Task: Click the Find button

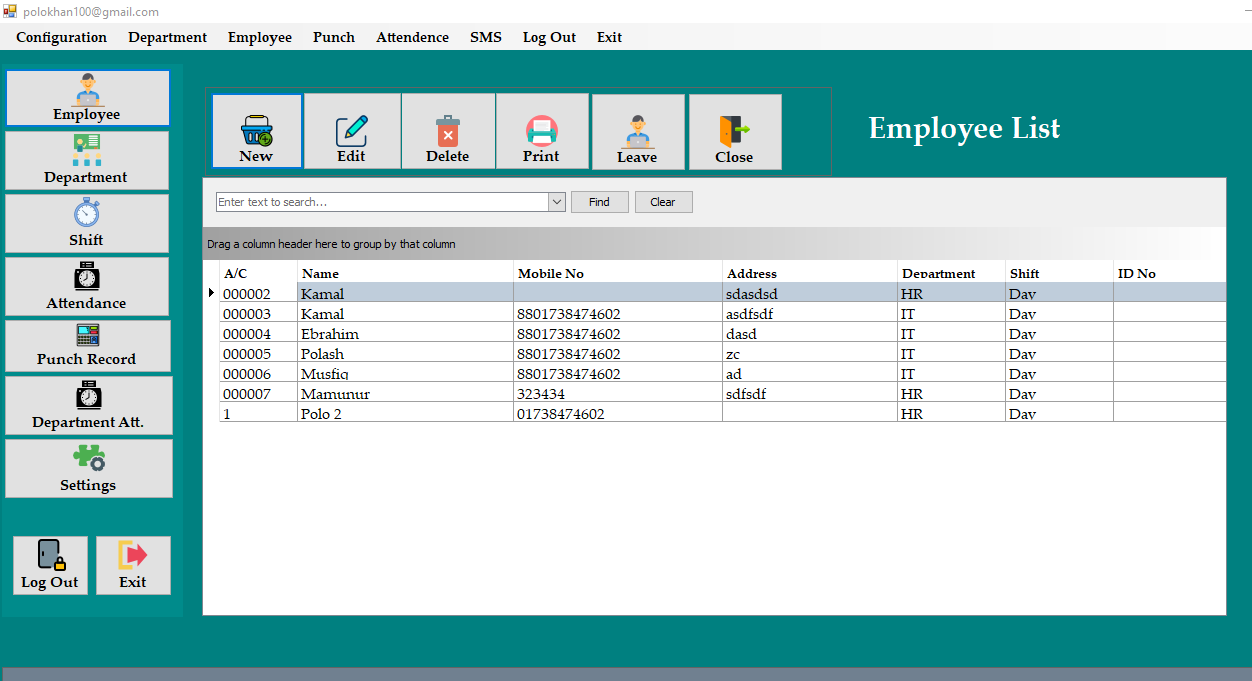Action: (599, 202)
